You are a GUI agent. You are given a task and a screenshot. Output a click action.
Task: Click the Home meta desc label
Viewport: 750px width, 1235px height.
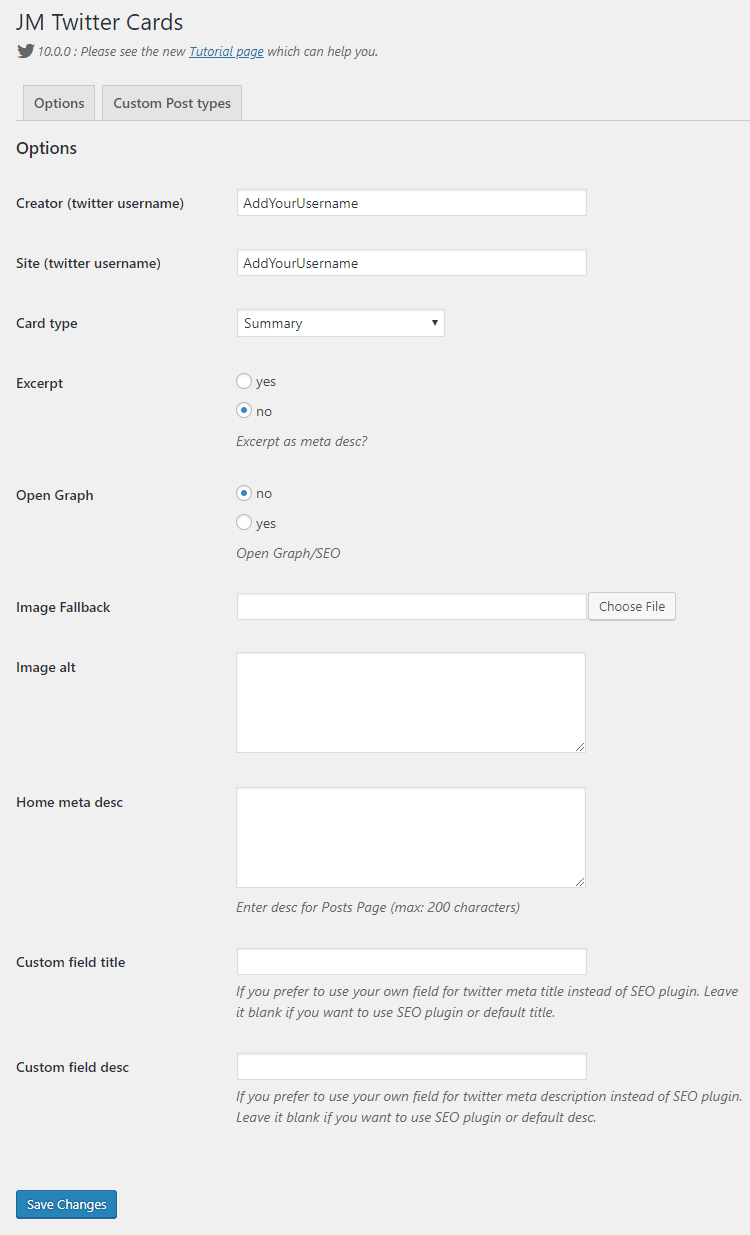70,802
